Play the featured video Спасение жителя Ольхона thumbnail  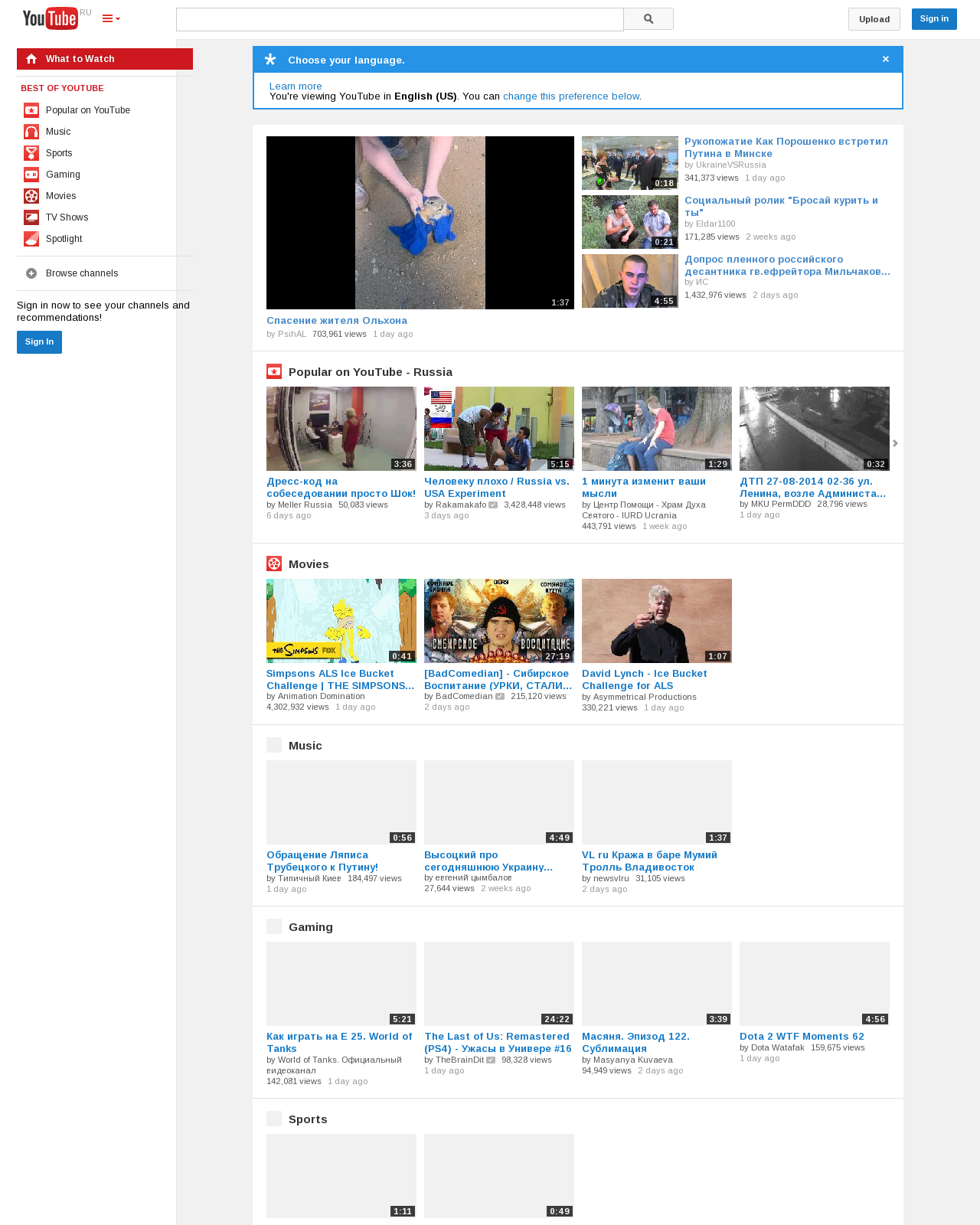420,223
